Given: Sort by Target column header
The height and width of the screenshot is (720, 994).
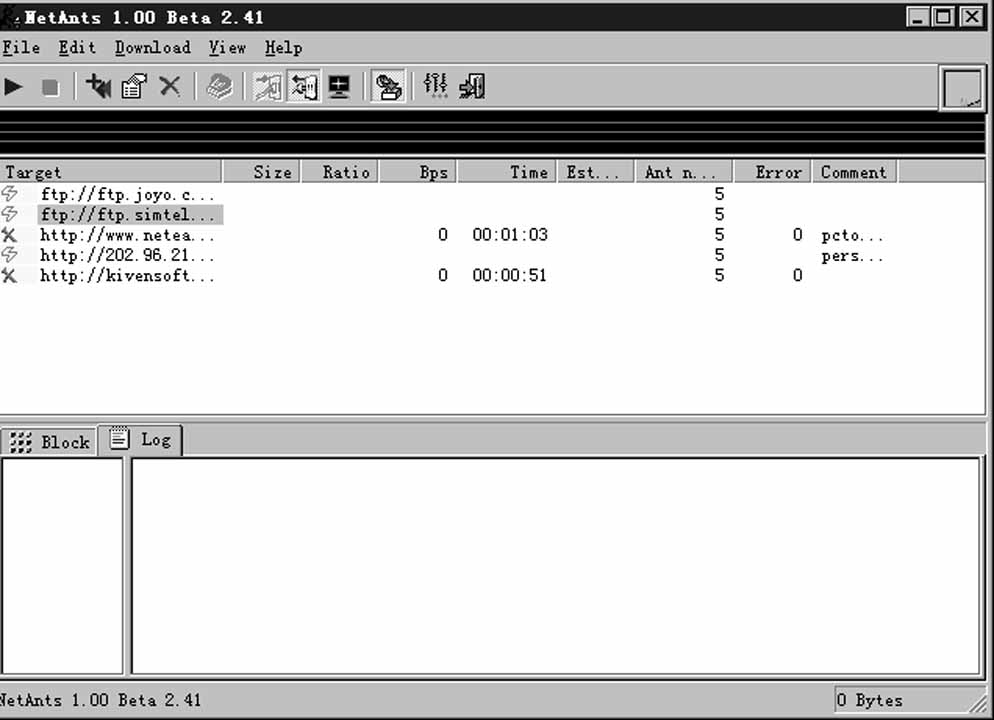Looking at the screenshot, I should (x=111, y=172).
